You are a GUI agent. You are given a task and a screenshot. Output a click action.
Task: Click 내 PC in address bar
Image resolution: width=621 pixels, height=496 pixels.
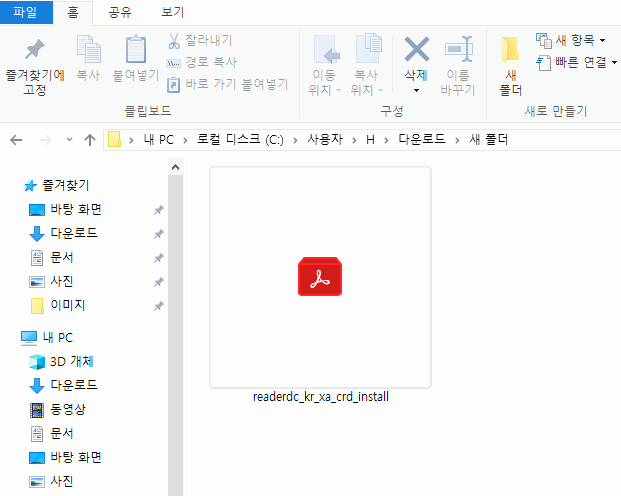(158, 139)
